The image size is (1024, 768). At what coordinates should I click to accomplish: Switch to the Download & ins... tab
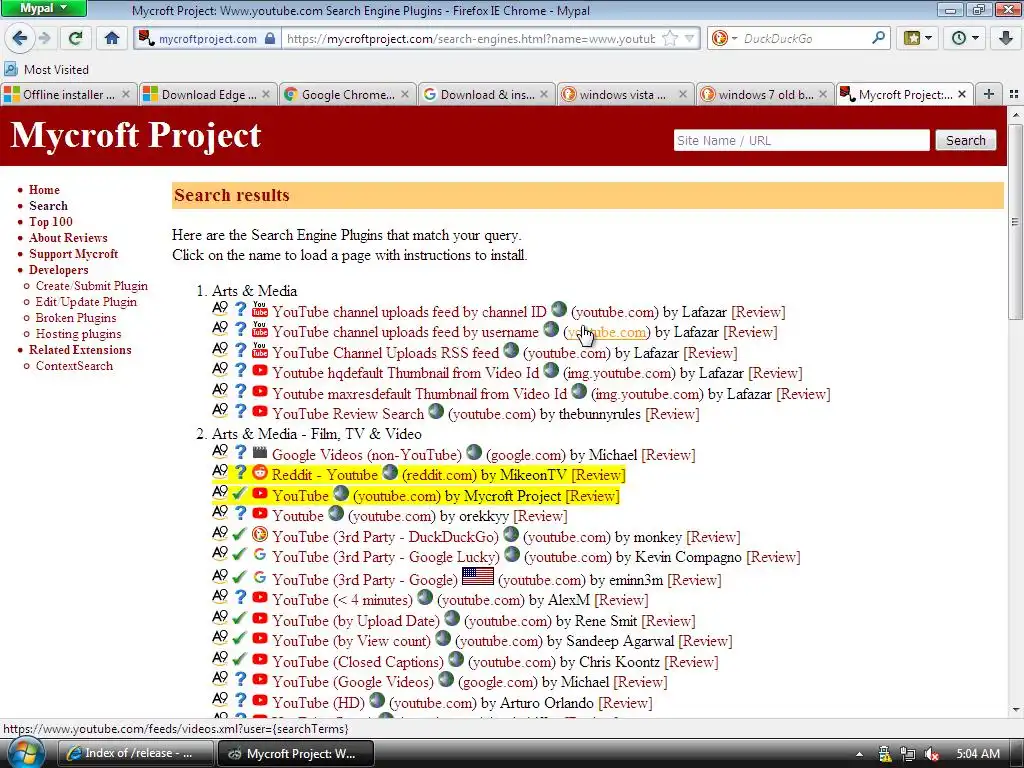point(487,95)
